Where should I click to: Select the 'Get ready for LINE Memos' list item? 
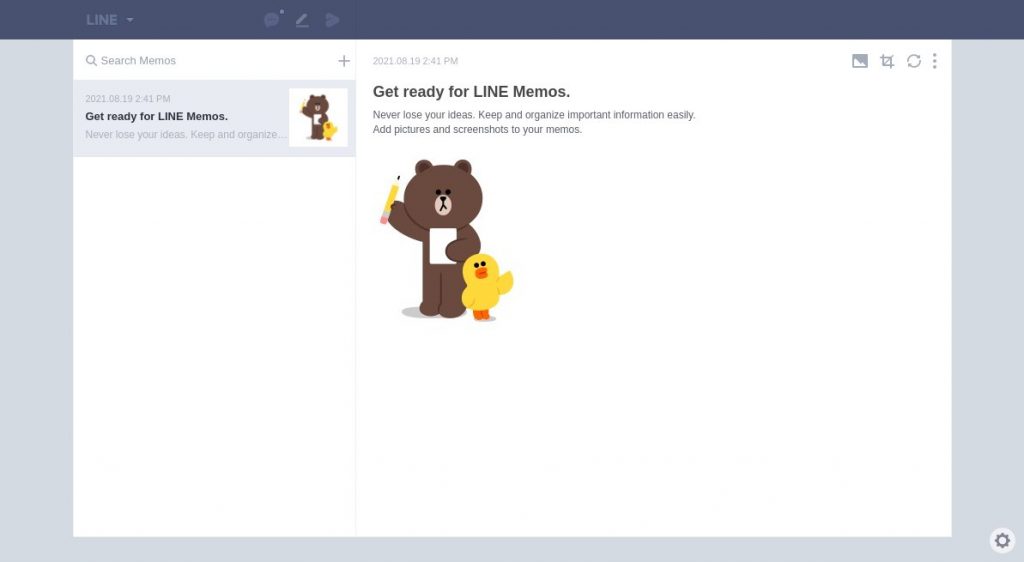(x=180, y=117)
